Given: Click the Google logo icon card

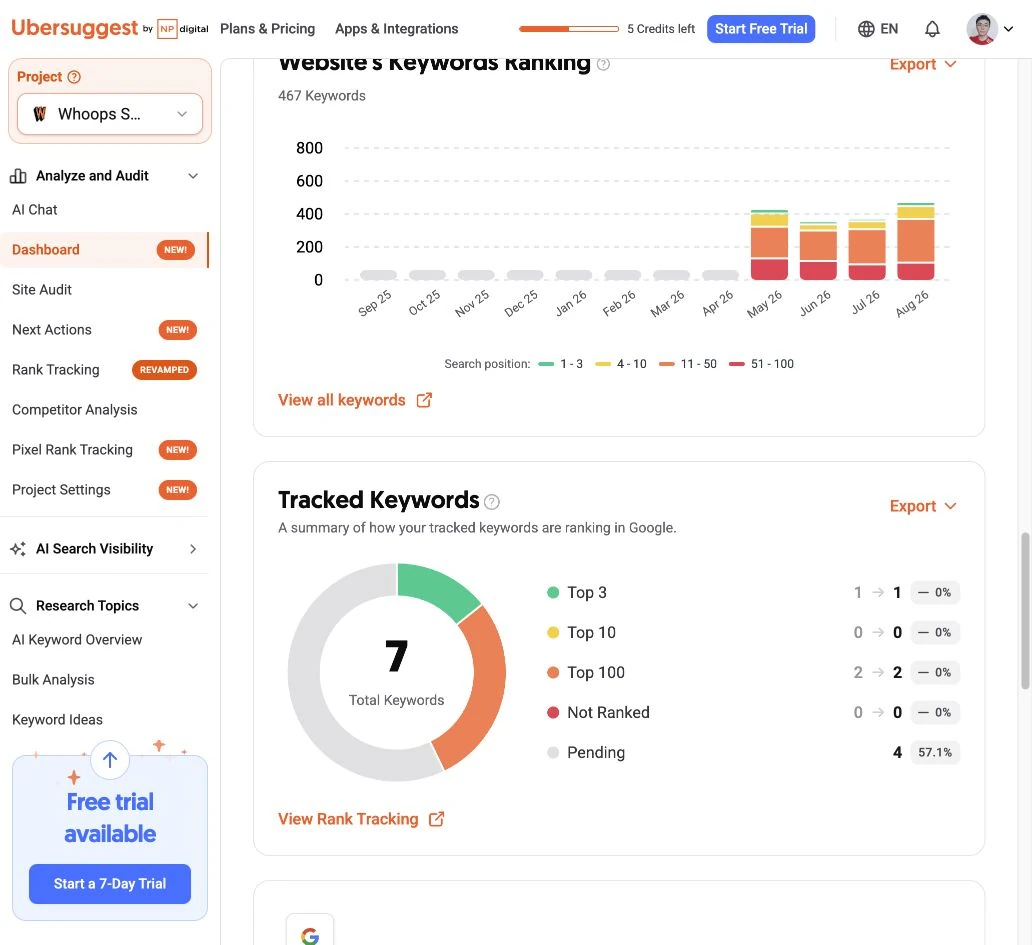Looking at the screenshot, I should tap(310, 930).
